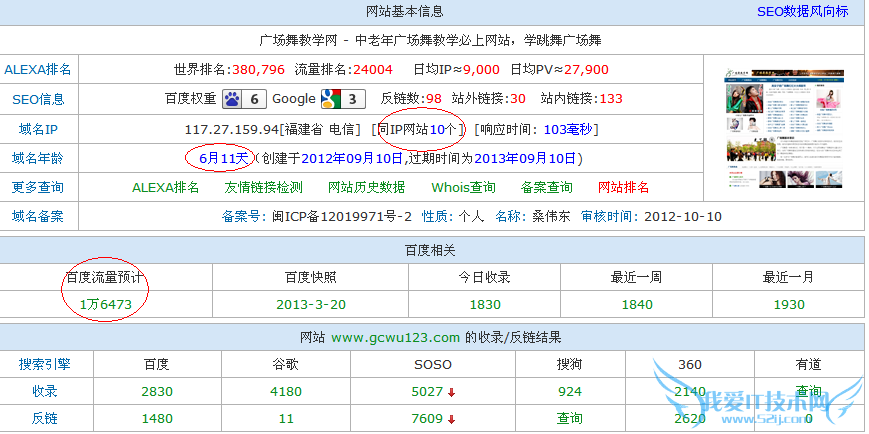Image resolution: width=869 pixels, height=434 pixels.
Task: Click ICP number 闽ICP备12019971号-2
Action: [x=342, y=216]
